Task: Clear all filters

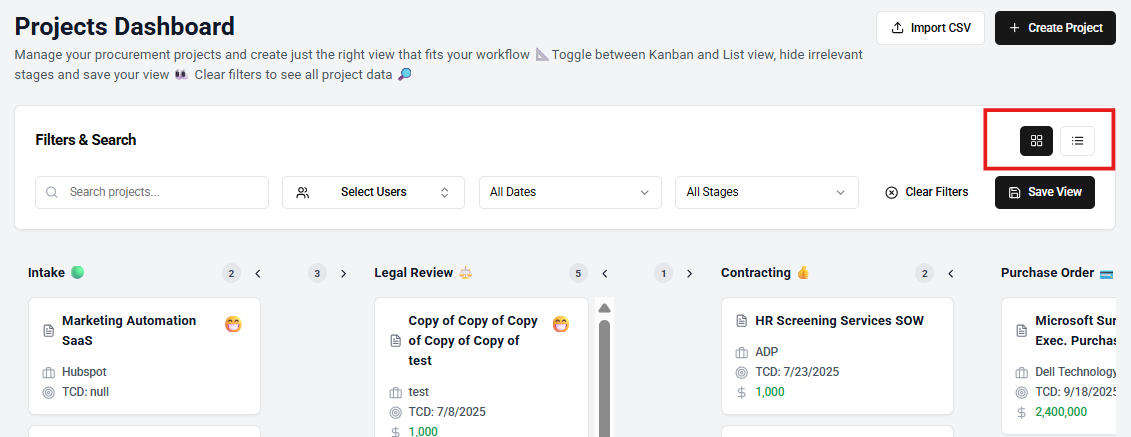Action: click(x=926, y=192)
